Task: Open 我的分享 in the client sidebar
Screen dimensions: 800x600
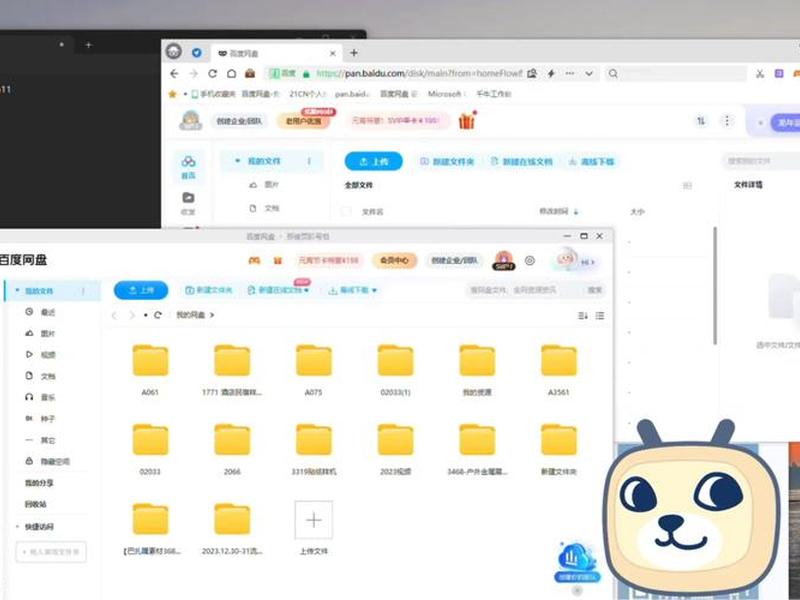Action: pyautogui.click(x=39, y=483)
